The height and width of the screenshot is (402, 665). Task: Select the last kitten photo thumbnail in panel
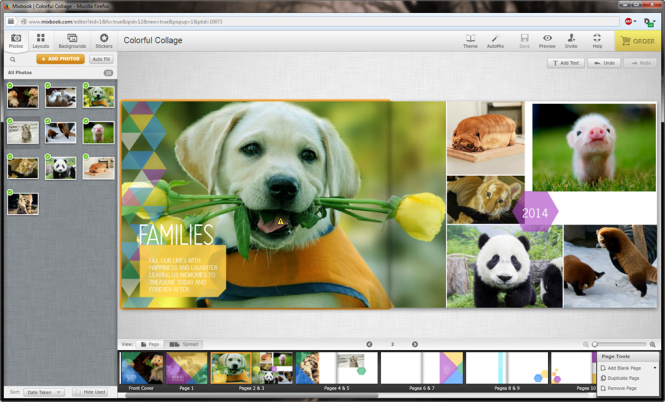(x=23, y=204)
